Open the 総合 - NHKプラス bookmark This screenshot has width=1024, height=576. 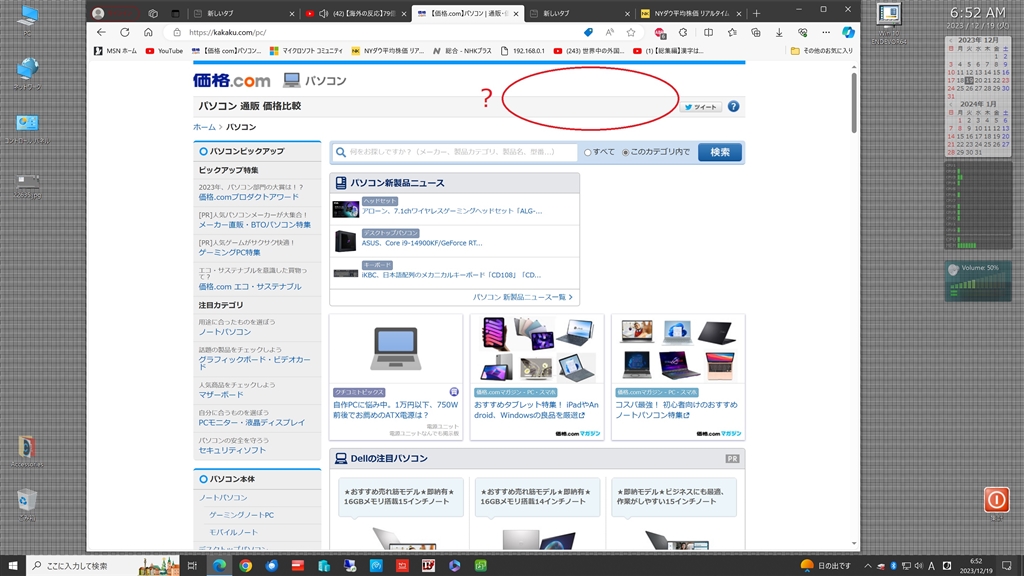click(462, 50)
